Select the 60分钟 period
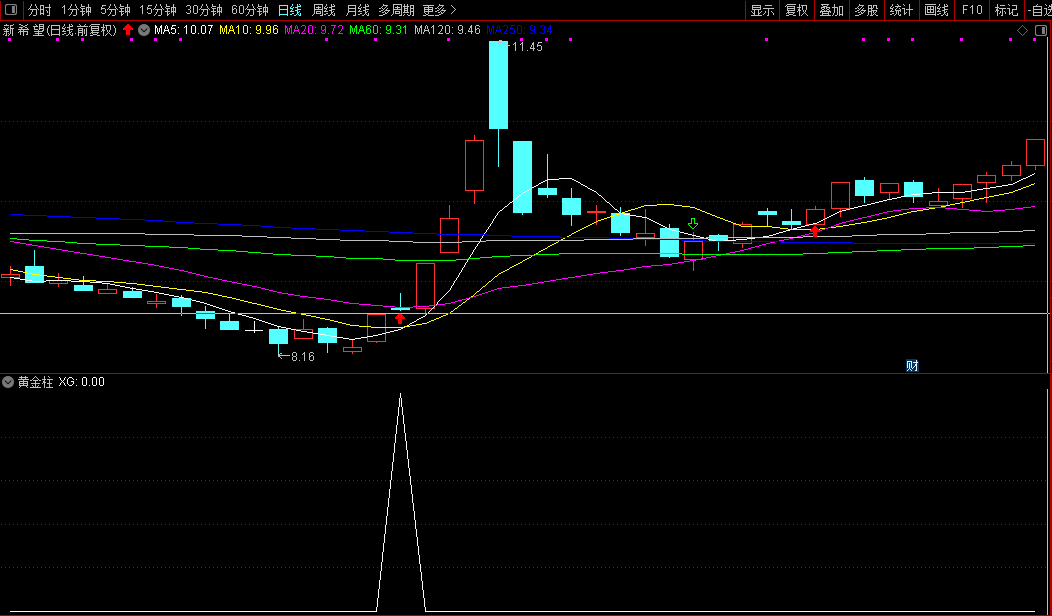Image resolution: width=1052 pixels, height=616 pixels. [250, 10]
